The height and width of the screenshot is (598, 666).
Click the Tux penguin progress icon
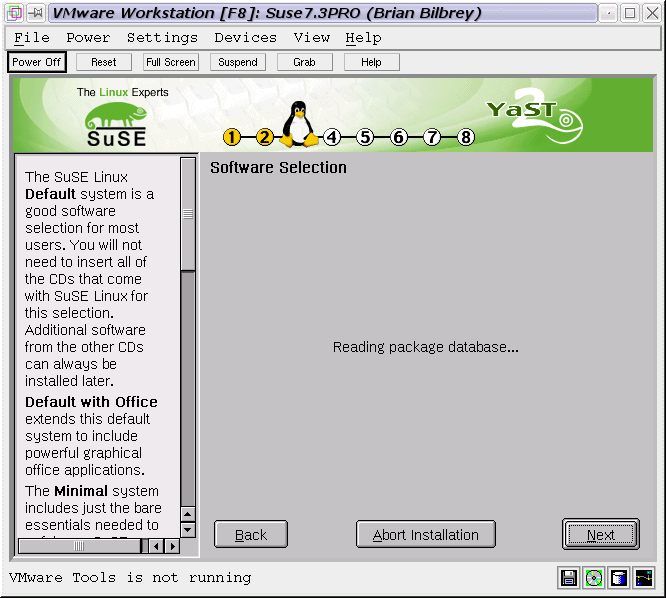297,125
